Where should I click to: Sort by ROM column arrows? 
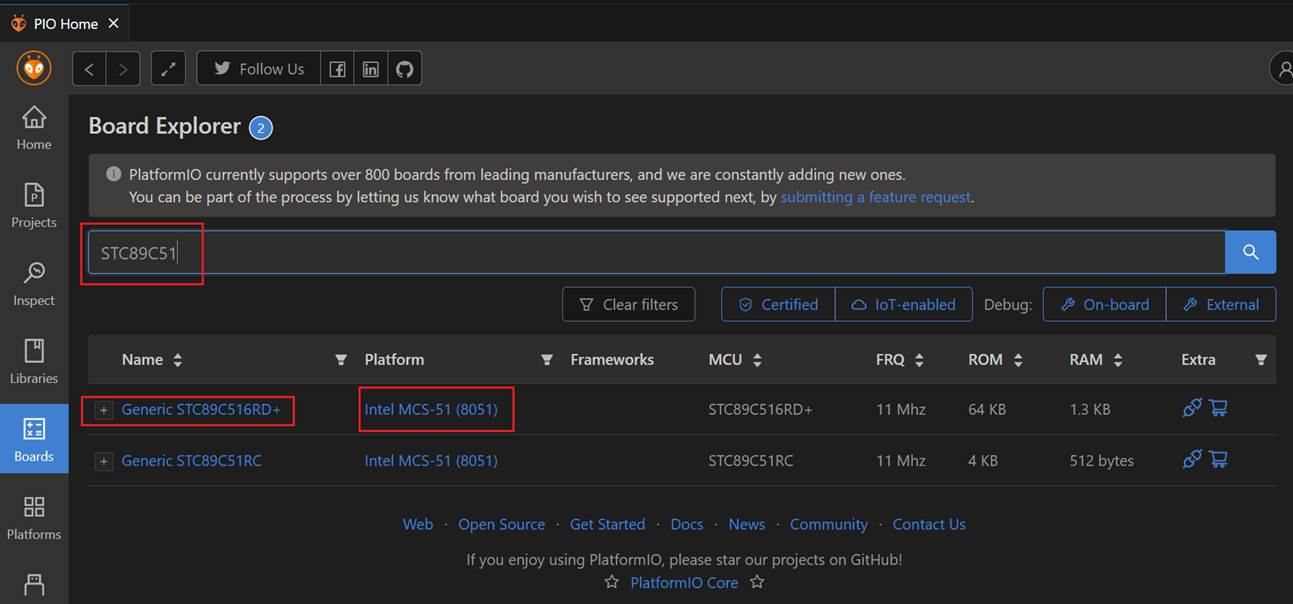pyautogui.click(x=1017, y=360)
